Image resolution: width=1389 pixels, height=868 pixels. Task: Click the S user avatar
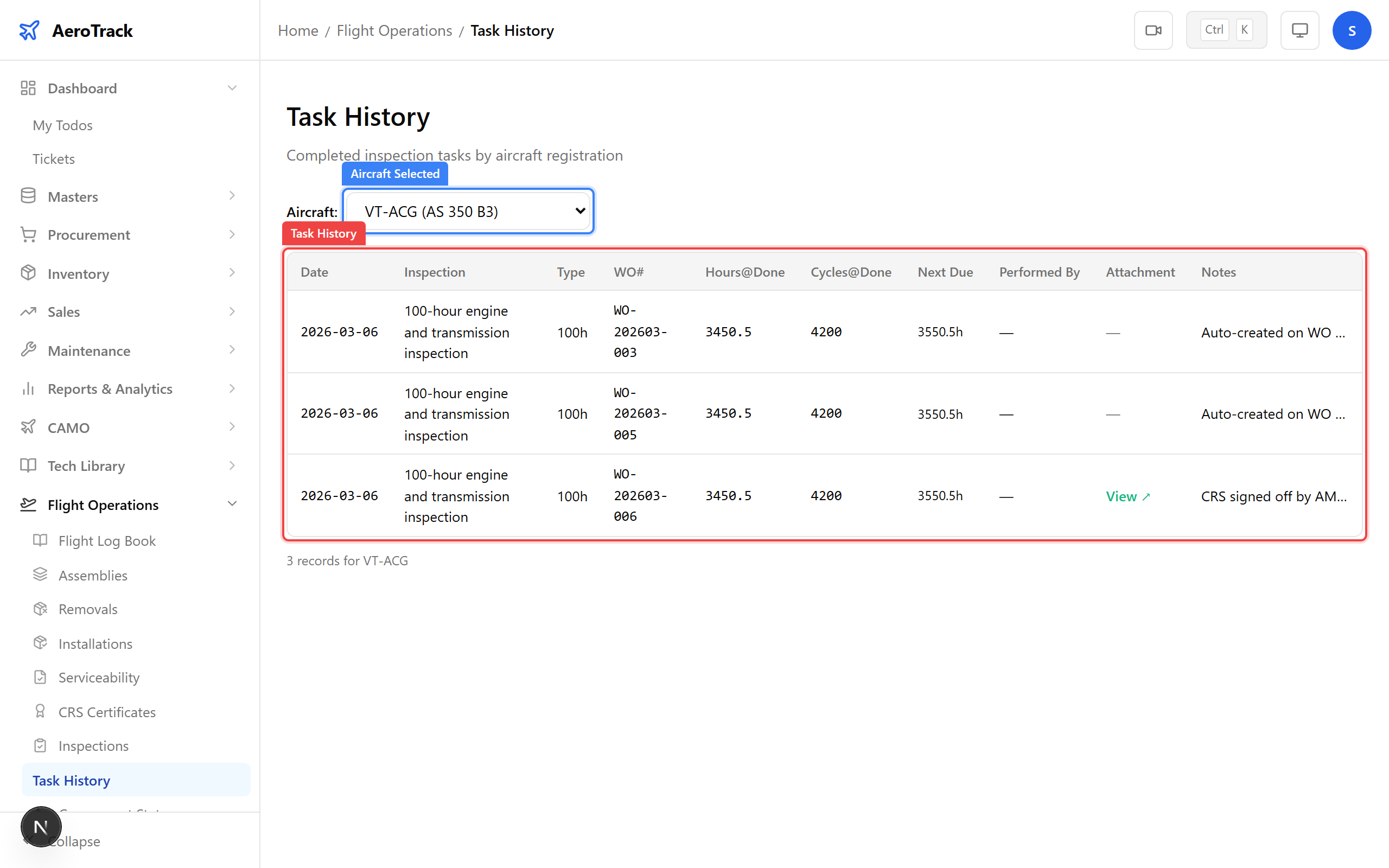(x=1352, y=30)
